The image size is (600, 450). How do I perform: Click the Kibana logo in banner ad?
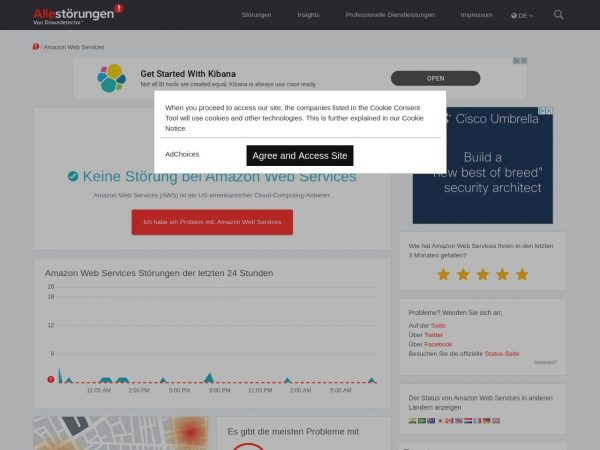[112, 78]
